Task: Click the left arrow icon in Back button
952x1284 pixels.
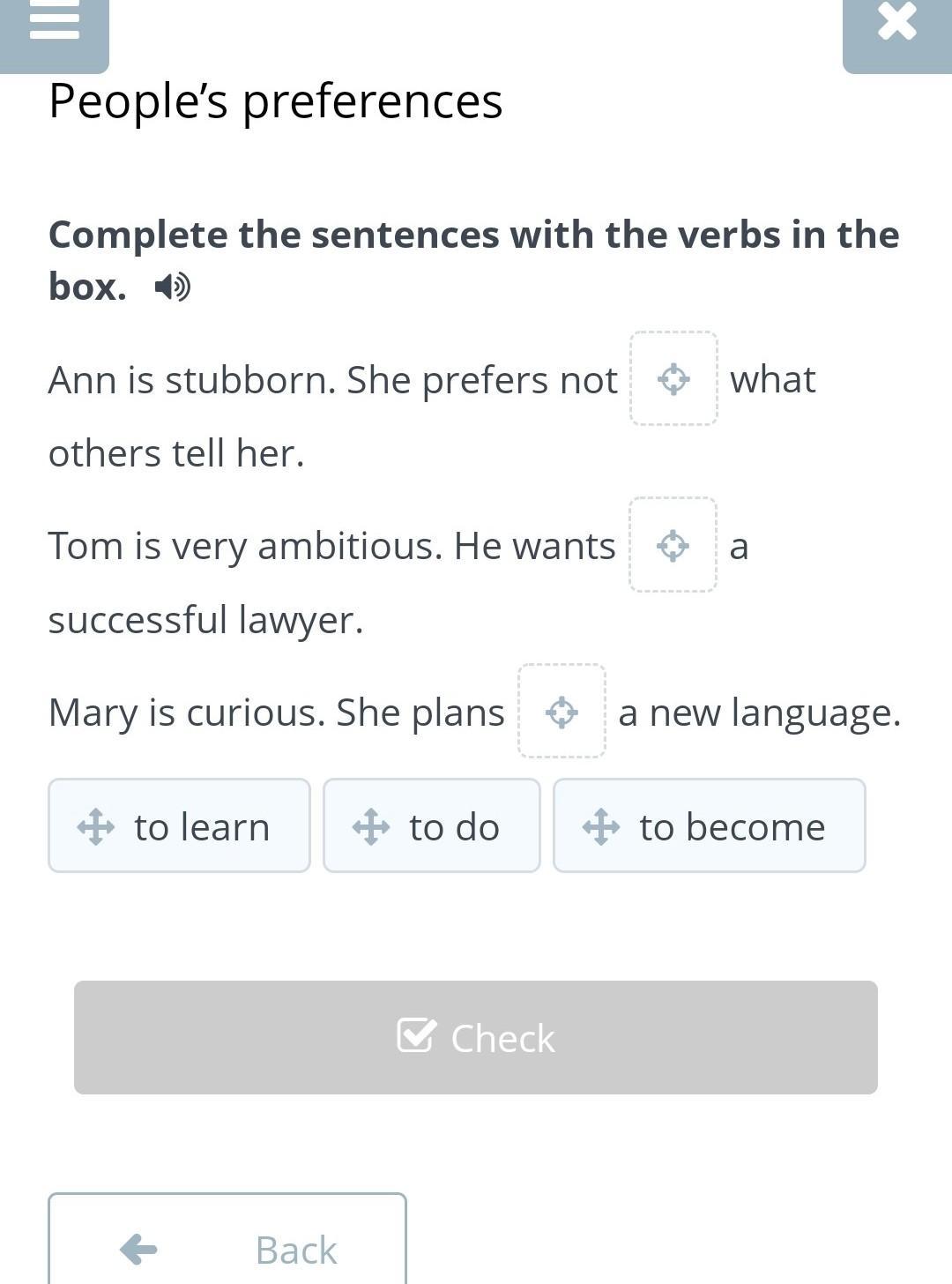Action: coord(138,1249)
